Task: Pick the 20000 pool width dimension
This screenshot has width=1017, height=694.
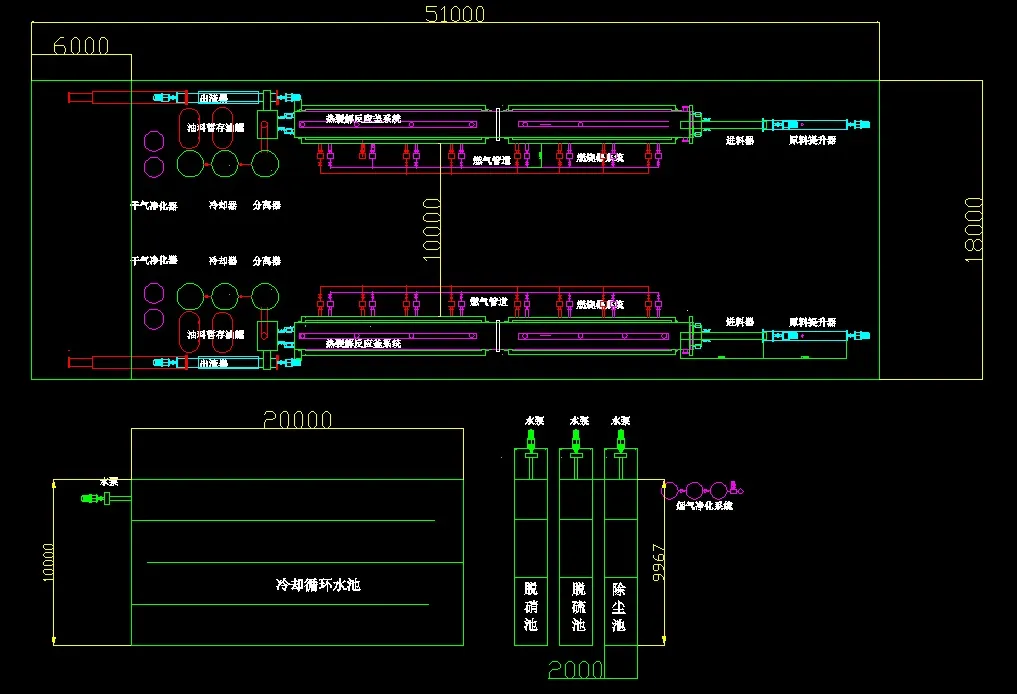Action: click(x=297, y=420)
